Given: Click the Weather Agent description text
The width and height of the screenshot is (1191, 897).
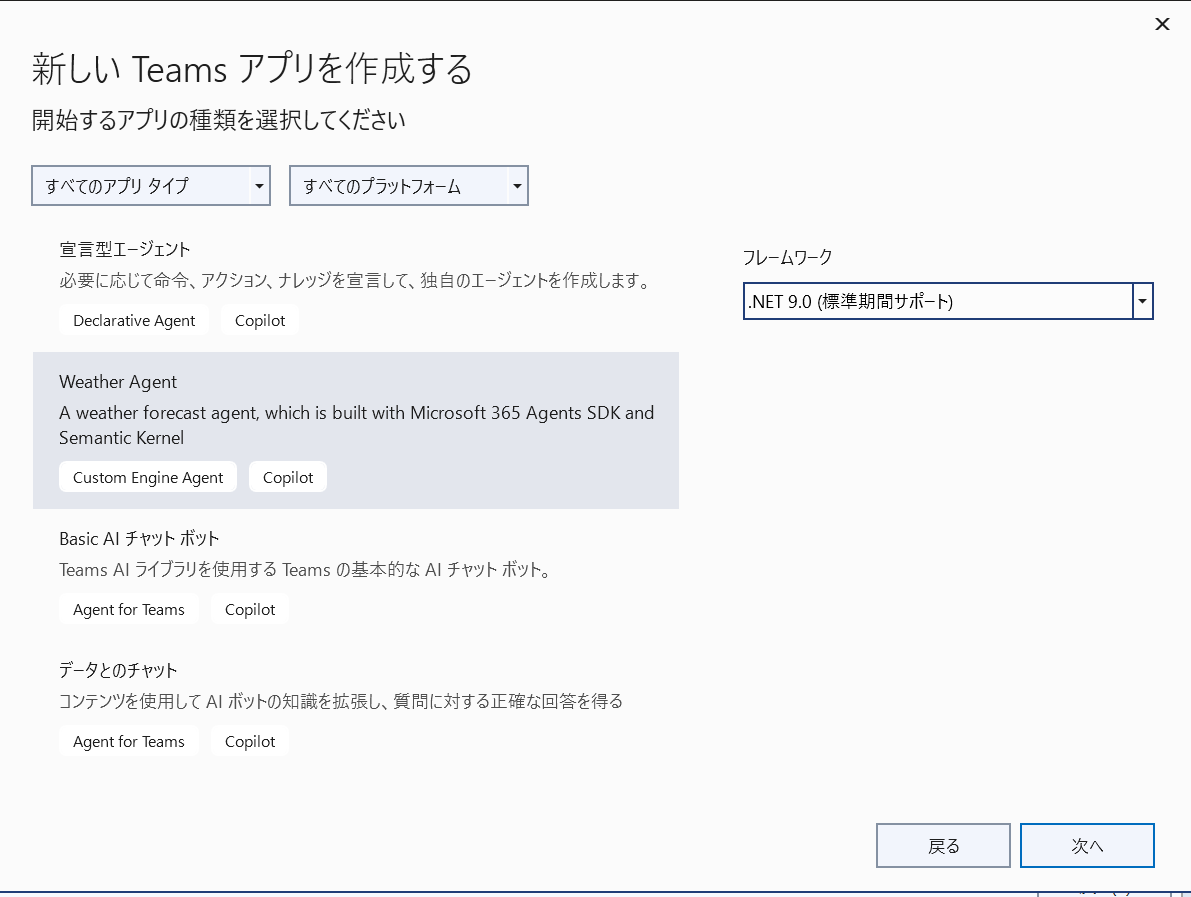Looking at the screenshot, I should click(356, 425).
